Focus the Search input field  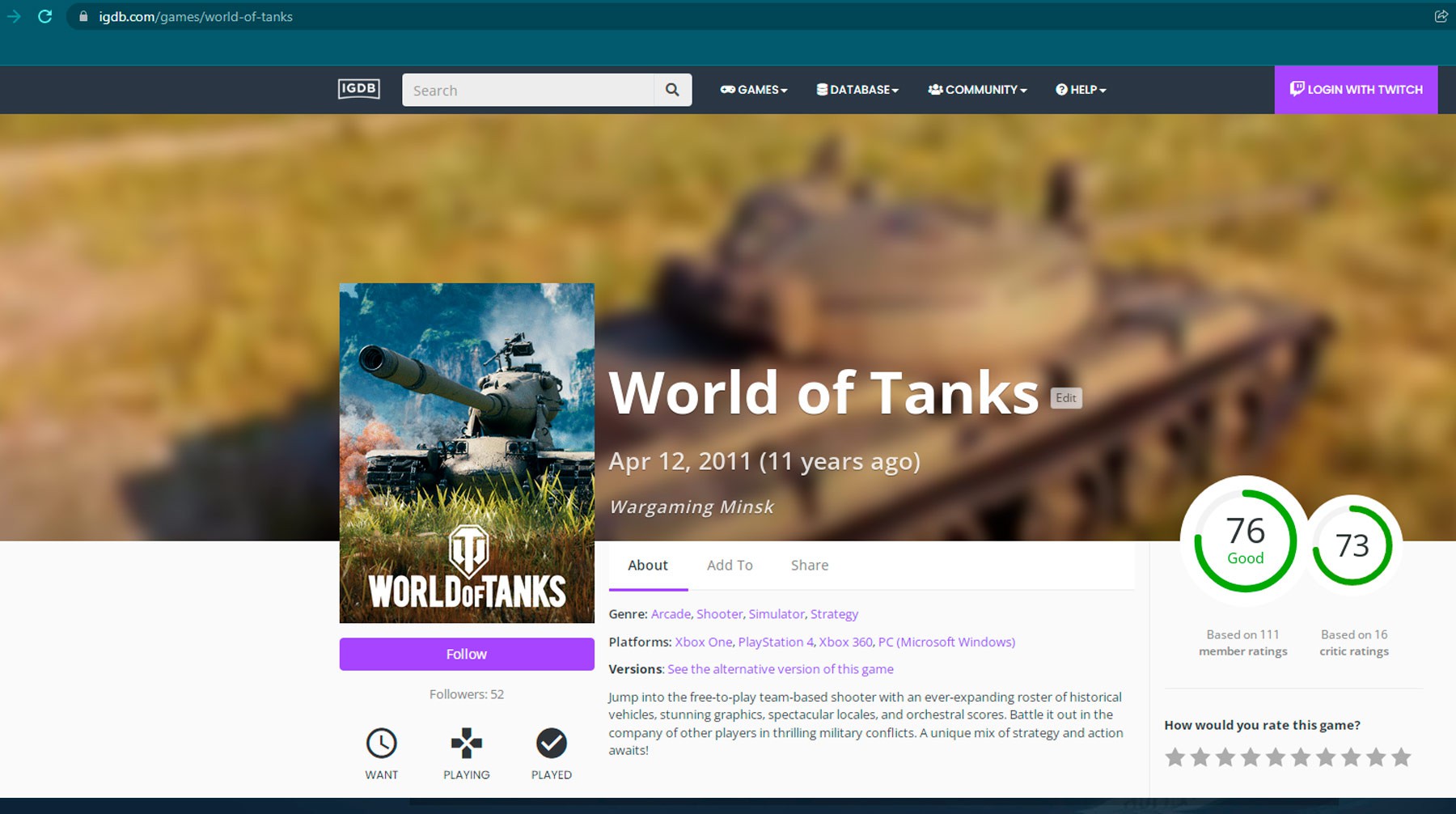click(528, 90)
